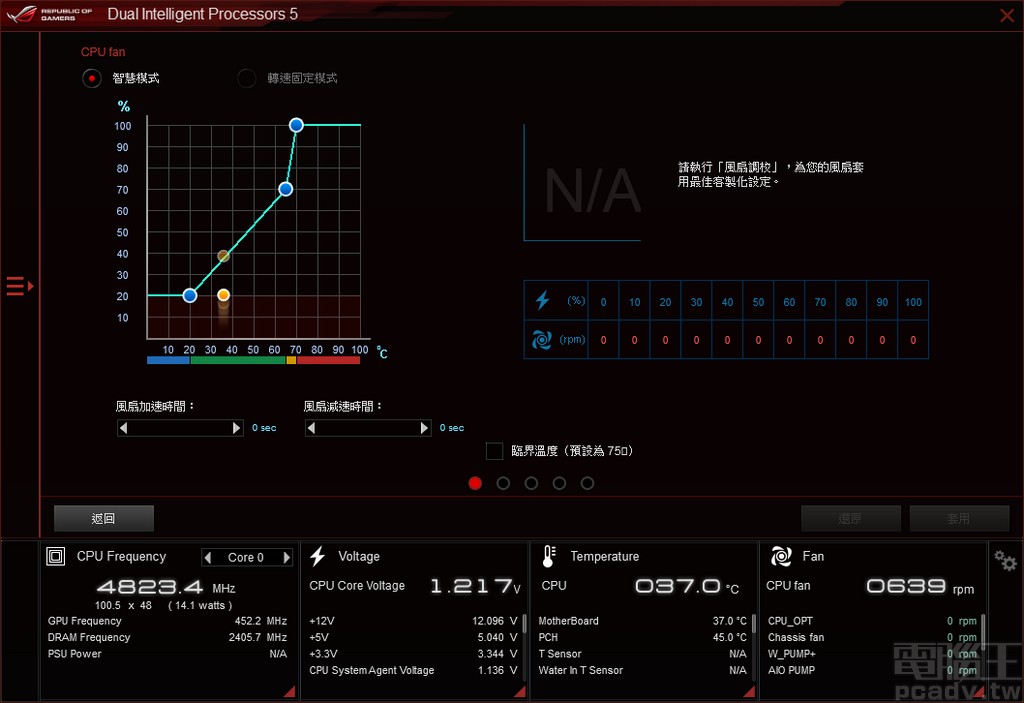Click the CPU System Agent Voltage row

tap(413, 670)
